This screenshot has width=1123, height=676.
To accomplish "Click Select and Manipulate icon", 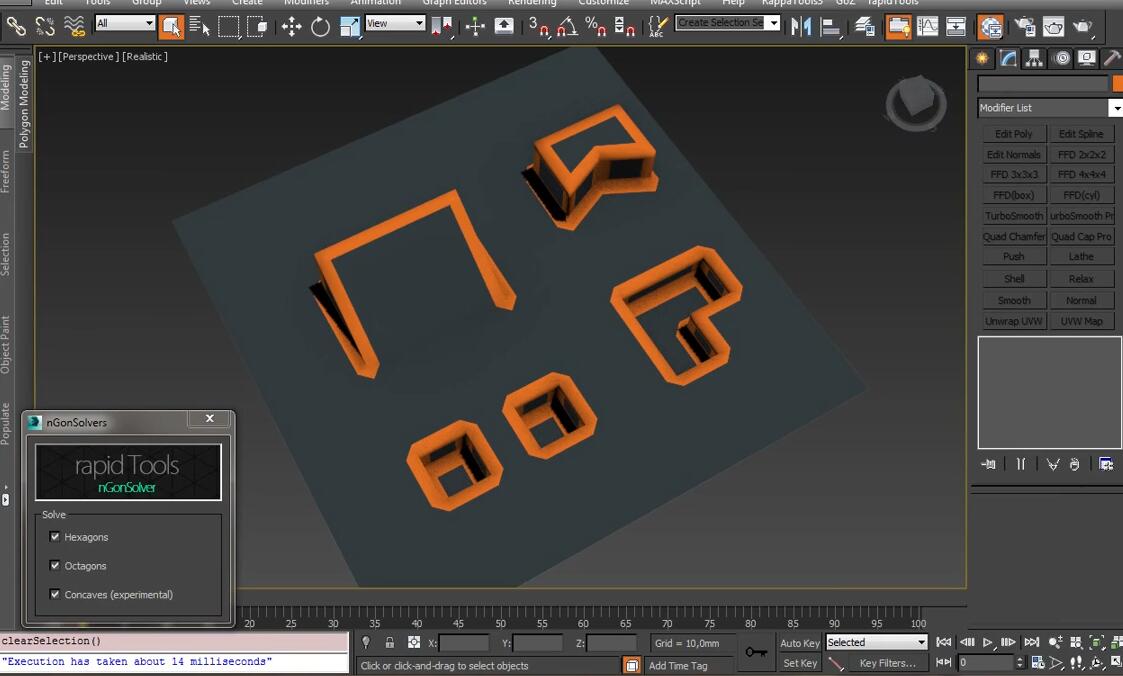I will tap(475, 27).
